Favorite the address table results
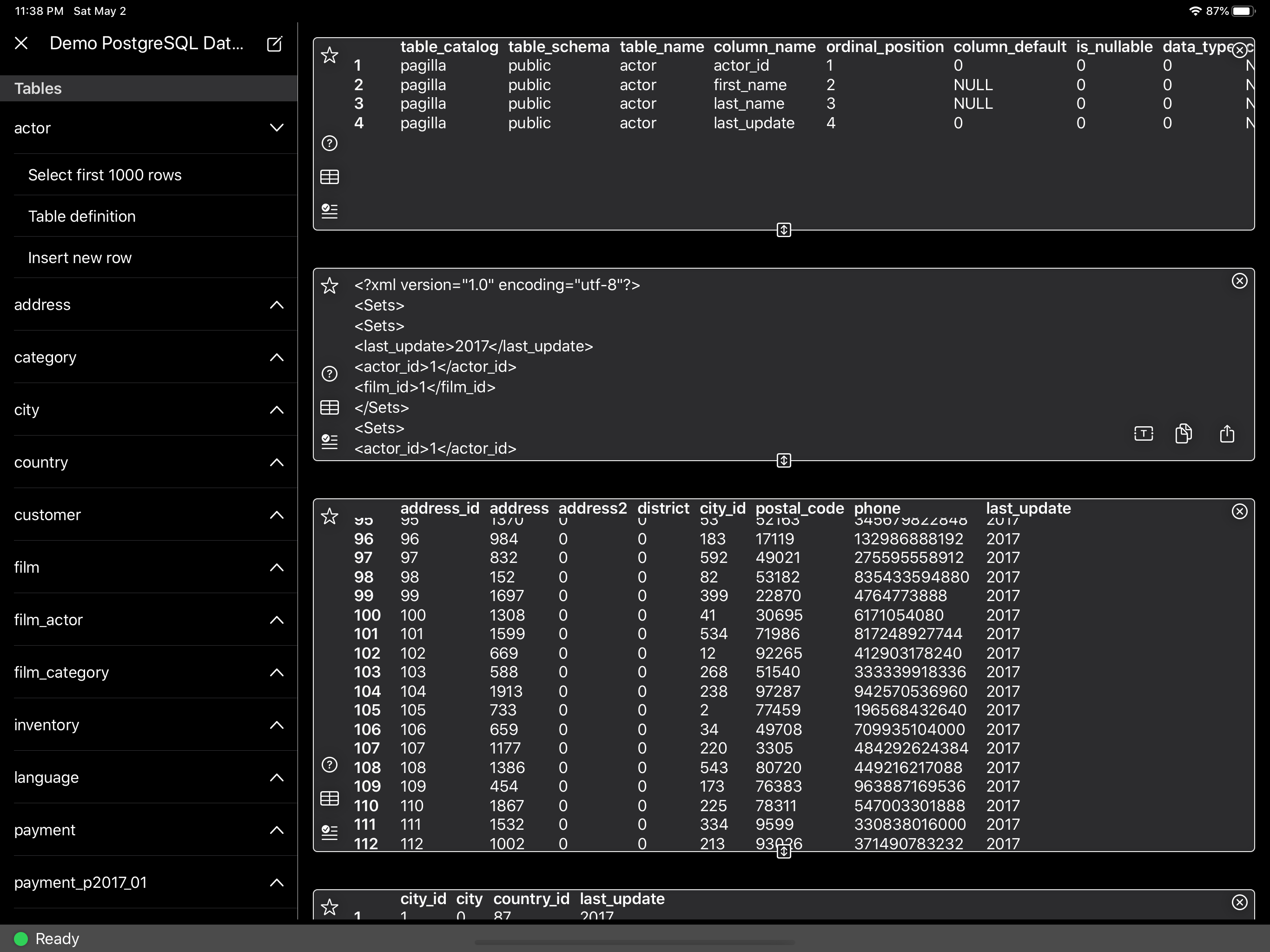Screen dimensions: 1270x952 pos(330,517)
